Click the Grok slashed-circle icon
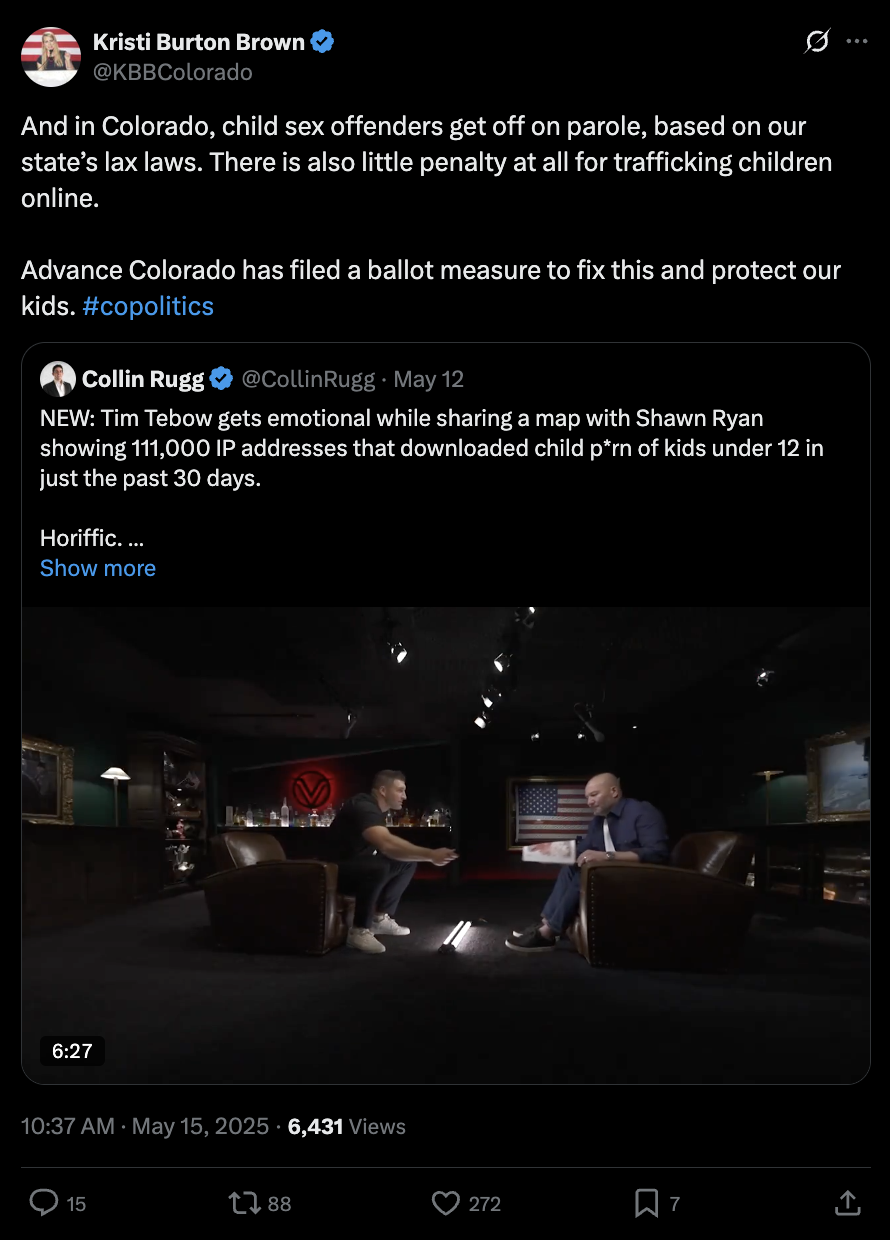 (x=817, y=42)
